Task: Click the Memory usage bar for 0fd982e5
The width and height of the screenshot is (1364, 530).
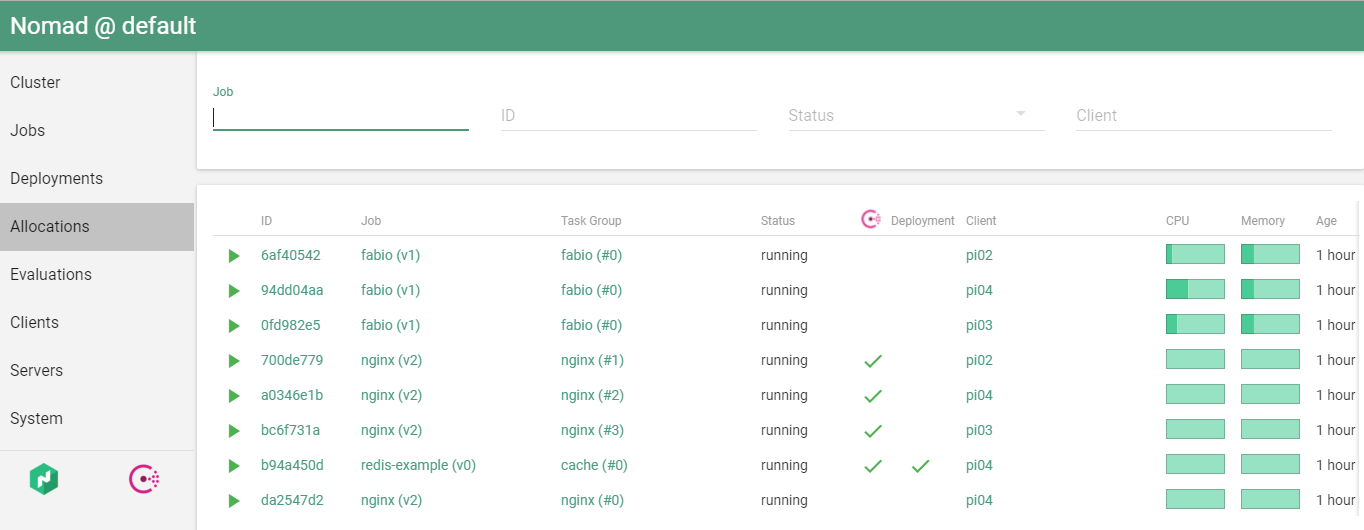Action: (x=1270, y=325)
